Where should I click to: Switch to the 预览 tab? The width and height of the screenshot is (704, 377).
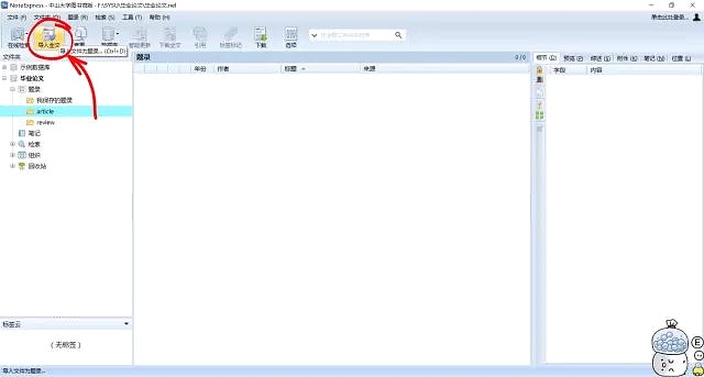(573, 58)
